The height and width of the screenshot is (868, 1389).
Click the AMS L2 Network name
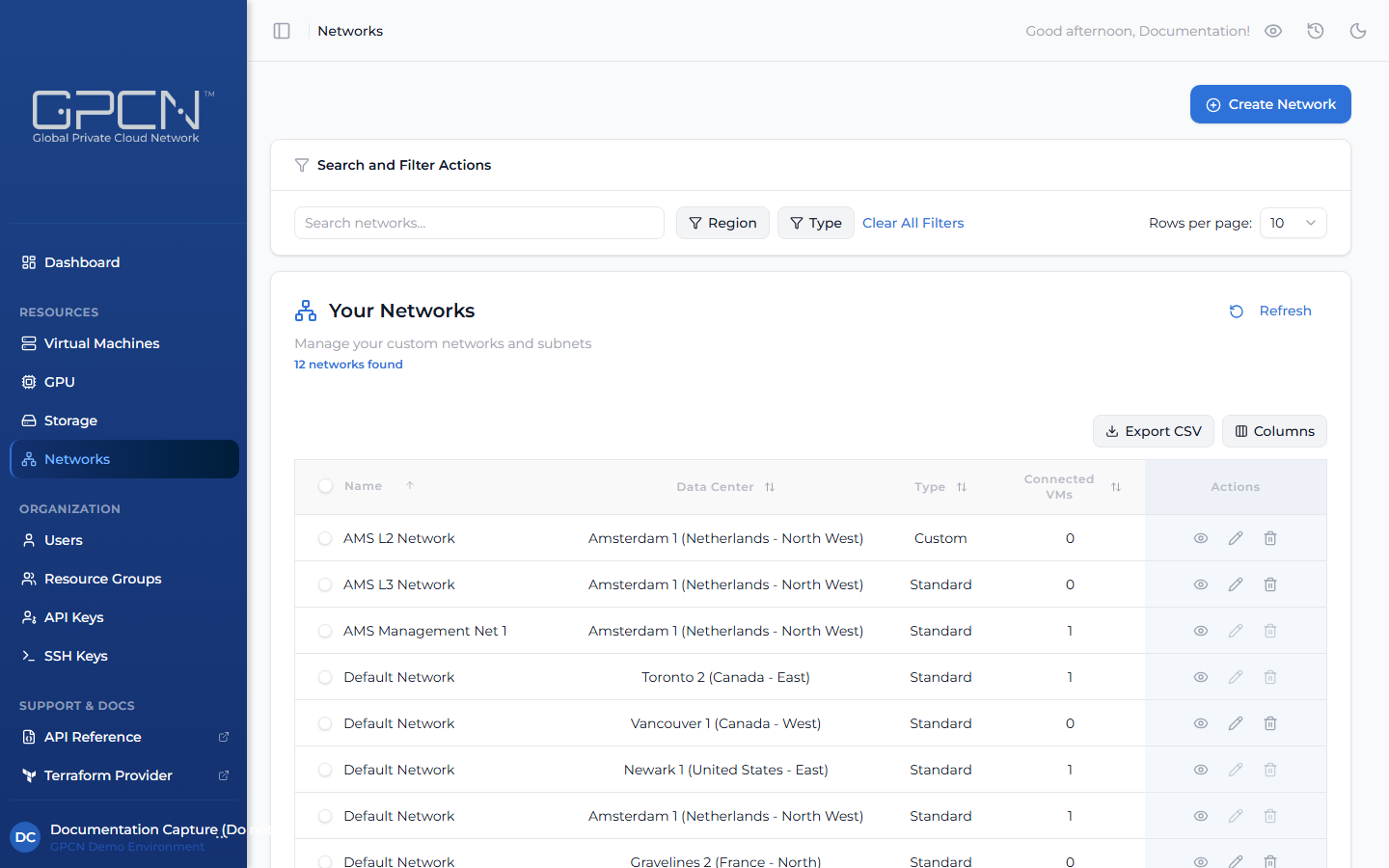399,538
